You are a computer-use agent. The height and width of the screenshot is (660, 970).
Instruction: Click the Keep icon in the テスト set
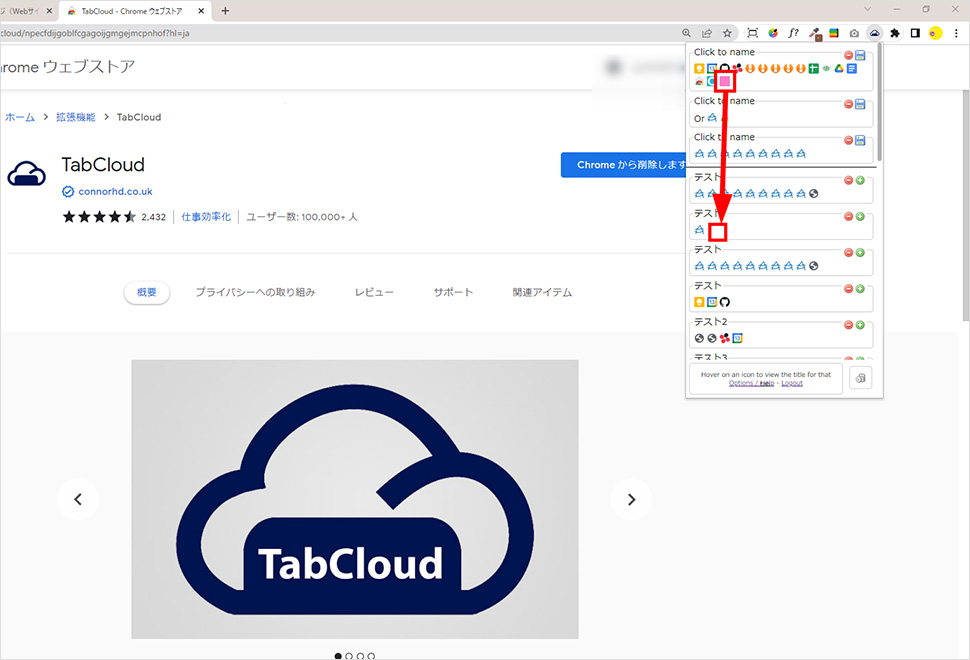coord(699,302)
